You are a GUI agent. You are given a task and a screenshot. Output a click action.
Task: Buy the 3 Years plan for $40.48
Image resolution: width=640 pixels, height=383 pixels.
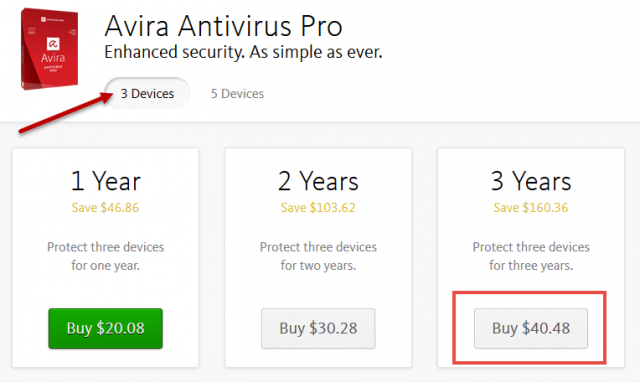531,328
